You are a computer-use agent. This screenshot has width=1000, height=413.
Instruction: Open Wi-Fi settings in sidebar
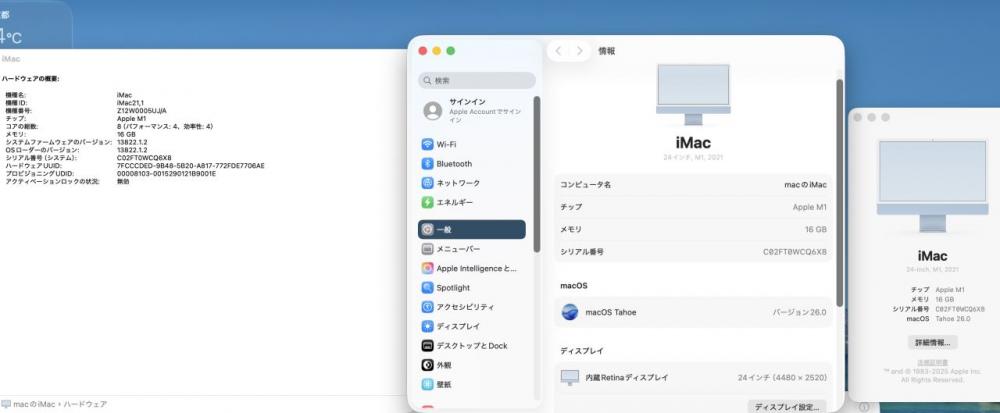click(471, 145)
